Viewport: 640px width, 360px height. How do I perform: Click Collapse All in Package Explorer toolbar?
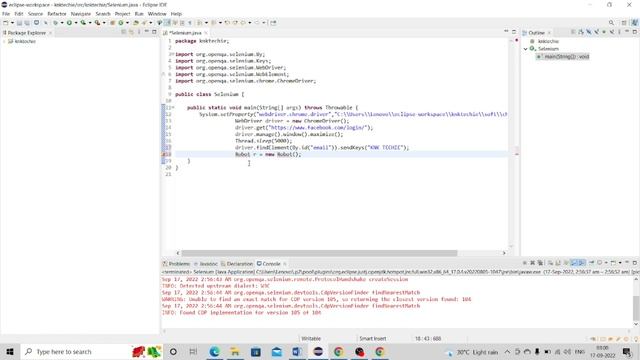click(124, 32)
